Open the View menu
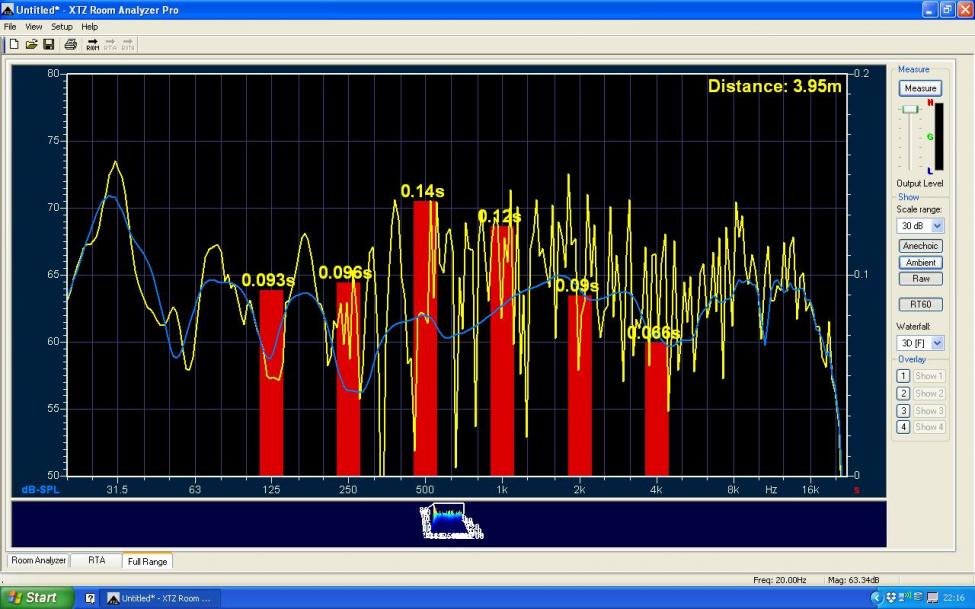975x609 pixels. tap(34, 27)
